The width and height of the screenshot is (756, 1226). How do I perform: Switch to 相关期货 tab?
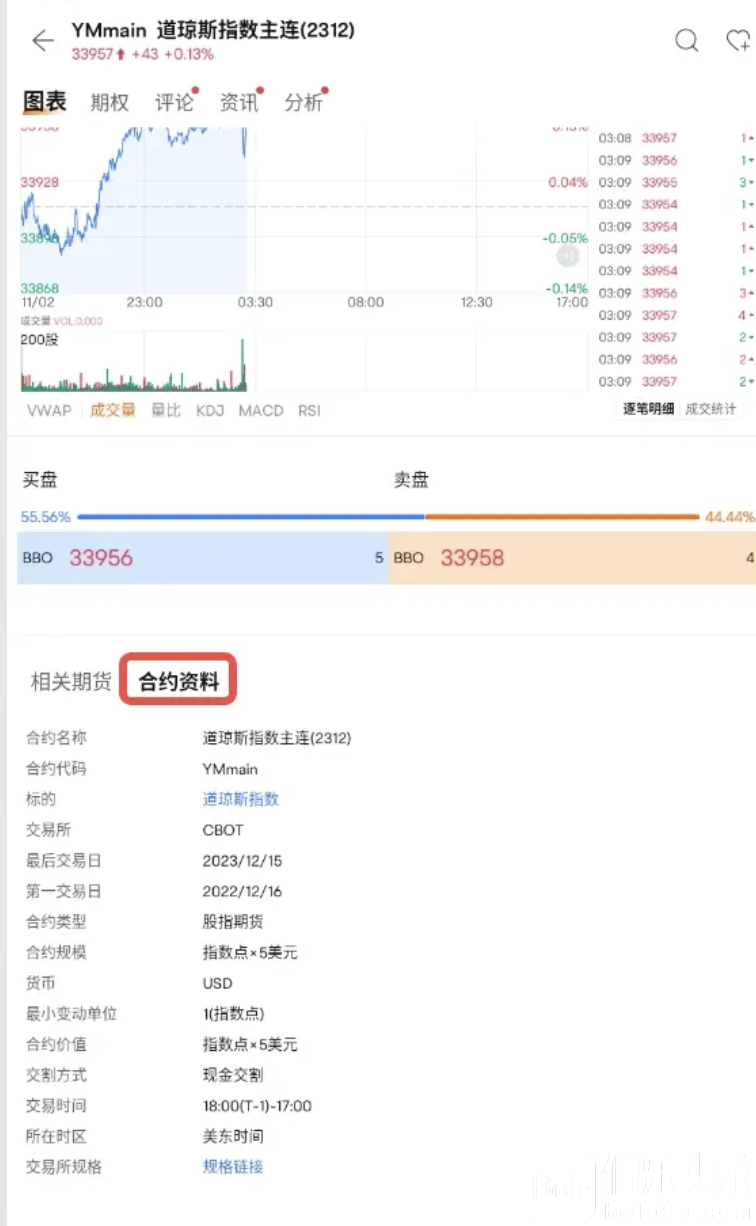pos(70,683)
